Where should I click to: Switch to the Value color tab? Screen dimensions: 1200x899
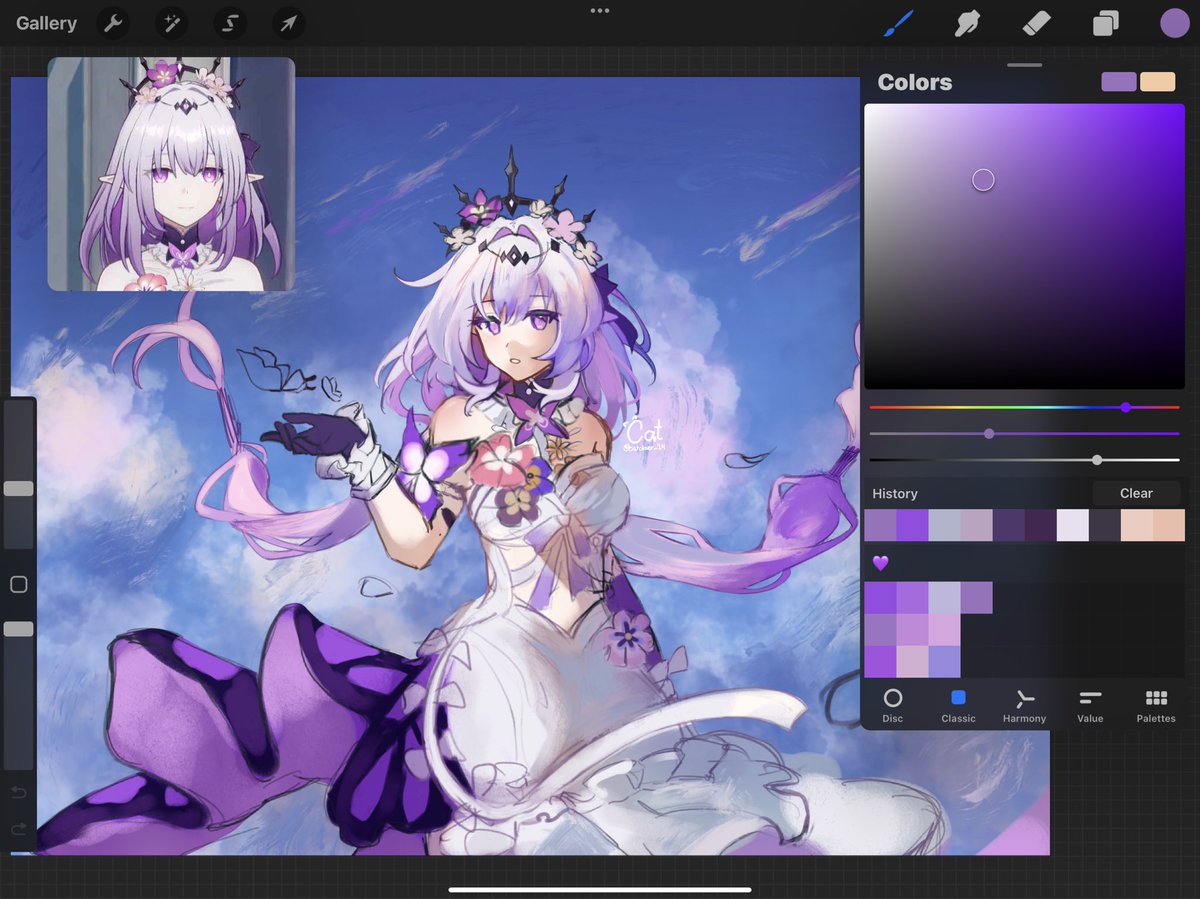click(1090, 705)
